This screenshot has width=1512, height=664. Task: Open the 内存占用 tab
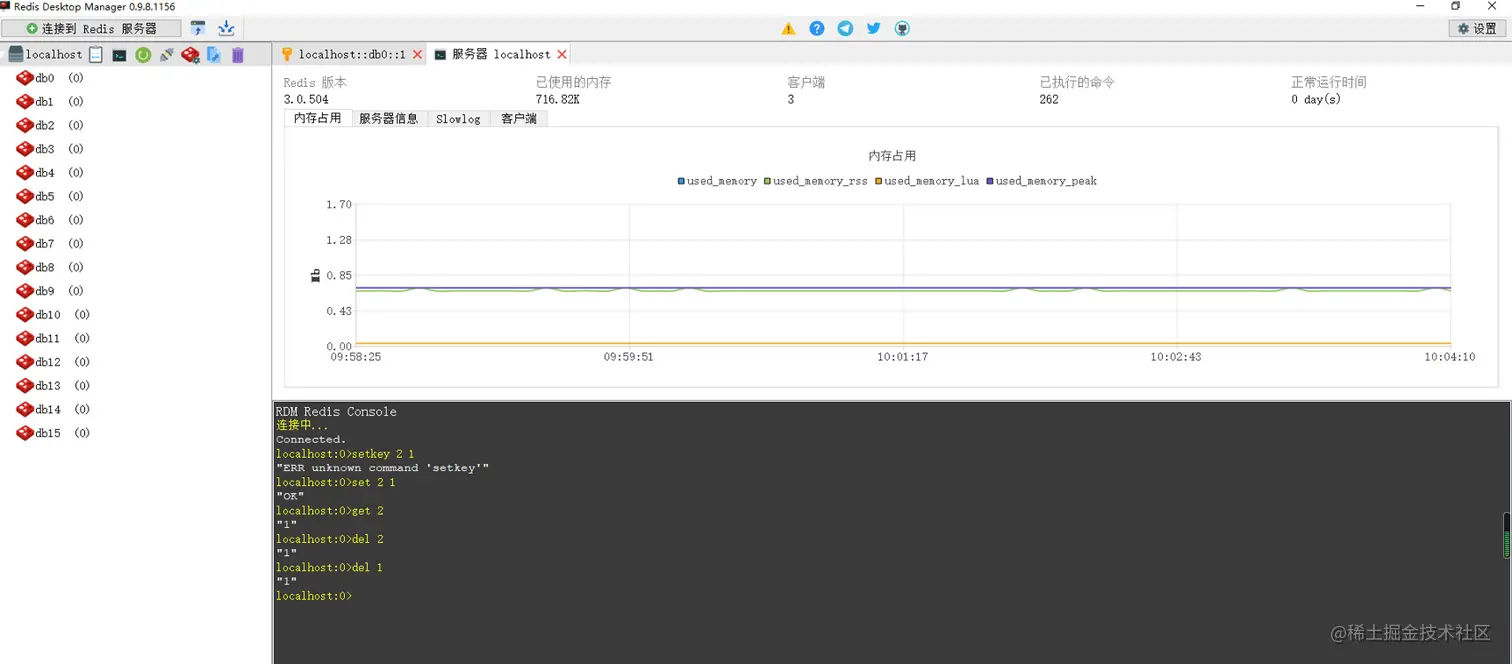(317, 118)
